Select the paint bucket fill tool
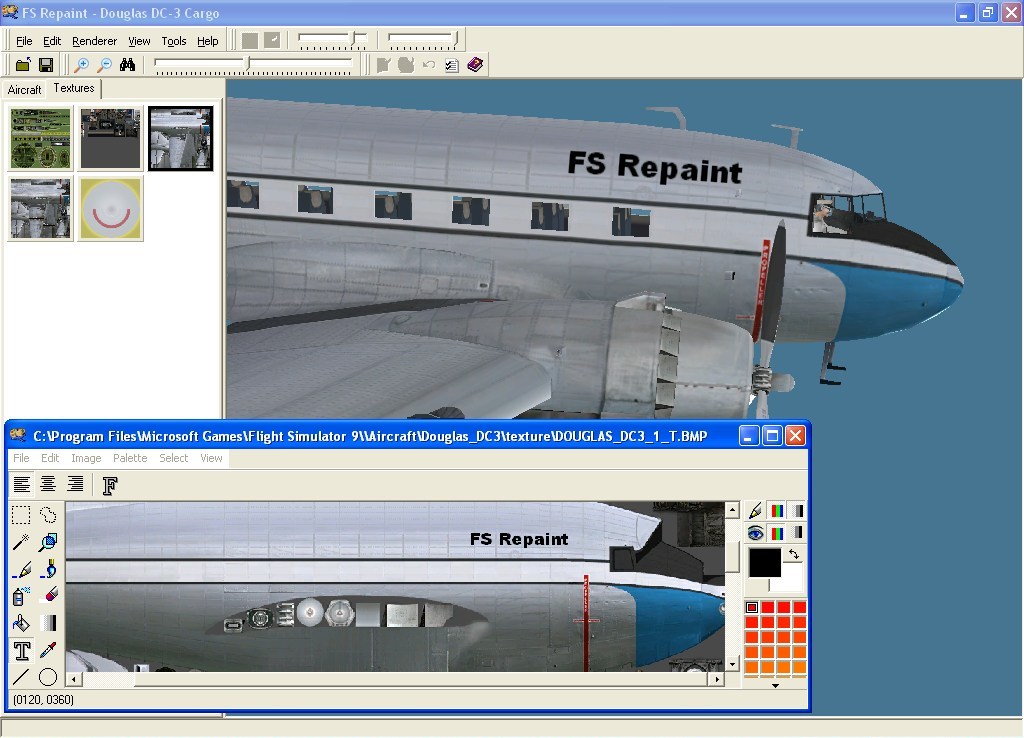 pyautogui.click(x=21, y=623)
